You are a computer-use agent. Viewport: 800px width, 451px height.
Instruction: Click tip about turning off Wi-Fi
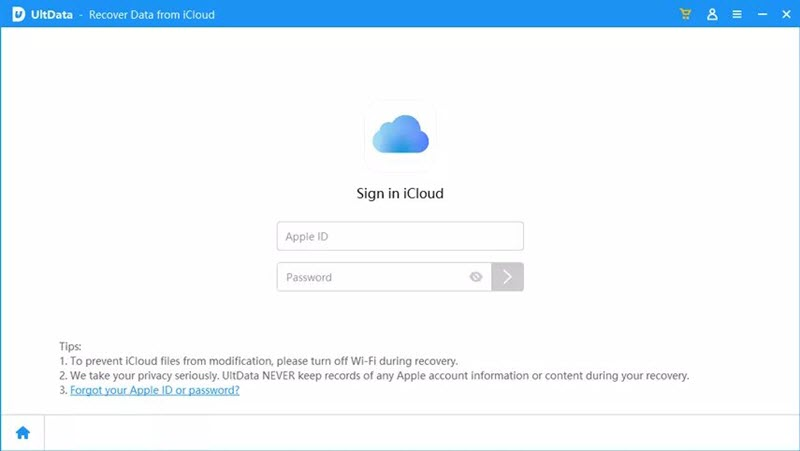[x=259, y=361]
